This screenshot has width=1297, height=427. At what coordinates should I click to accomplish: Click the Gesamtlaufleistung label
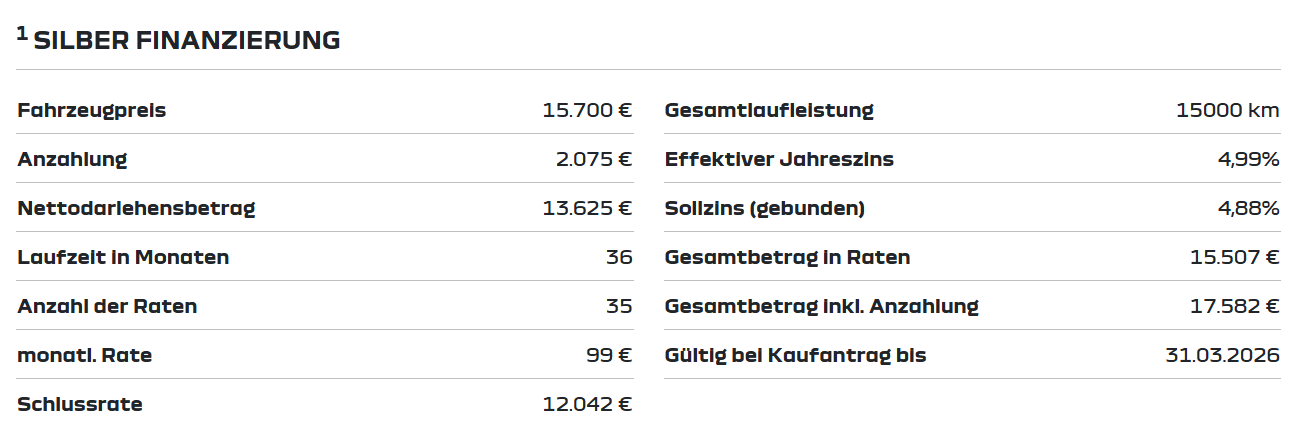(769, 110)
